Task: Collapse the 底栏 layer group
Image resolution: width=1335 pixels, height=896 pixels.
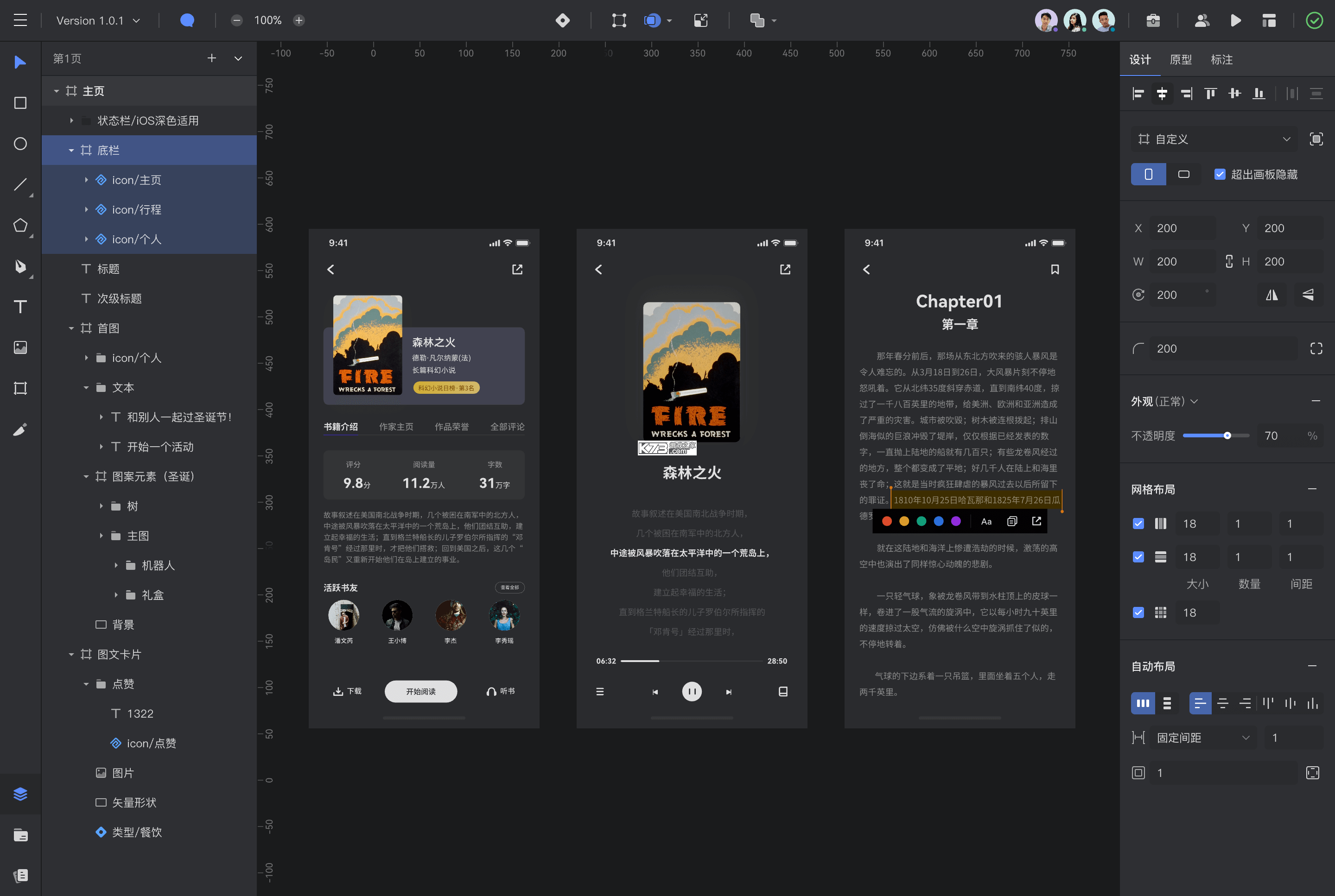Action: tap(71, 150)
